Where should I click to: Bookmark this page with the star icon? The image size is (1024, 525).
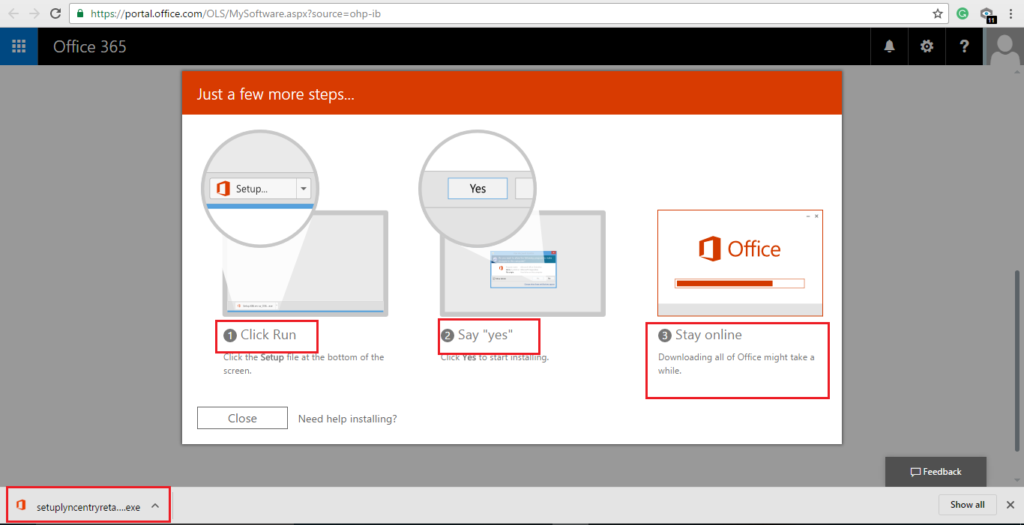tap(937, 13)
